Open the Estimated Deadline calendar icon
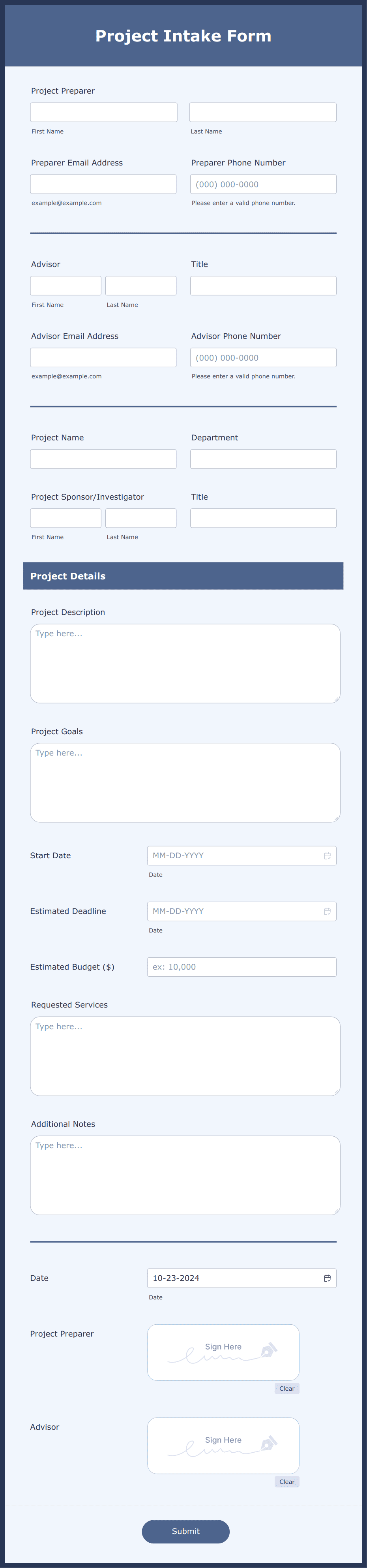367x1568 pixels. tap(327, 911)
